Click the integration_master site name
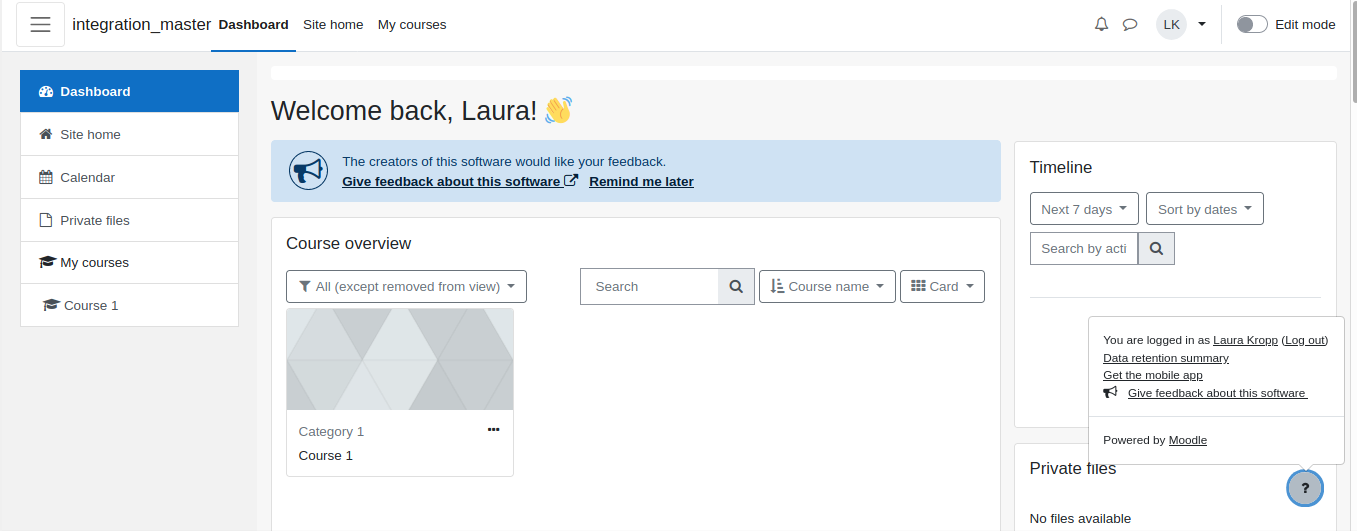 coord(142,25)
